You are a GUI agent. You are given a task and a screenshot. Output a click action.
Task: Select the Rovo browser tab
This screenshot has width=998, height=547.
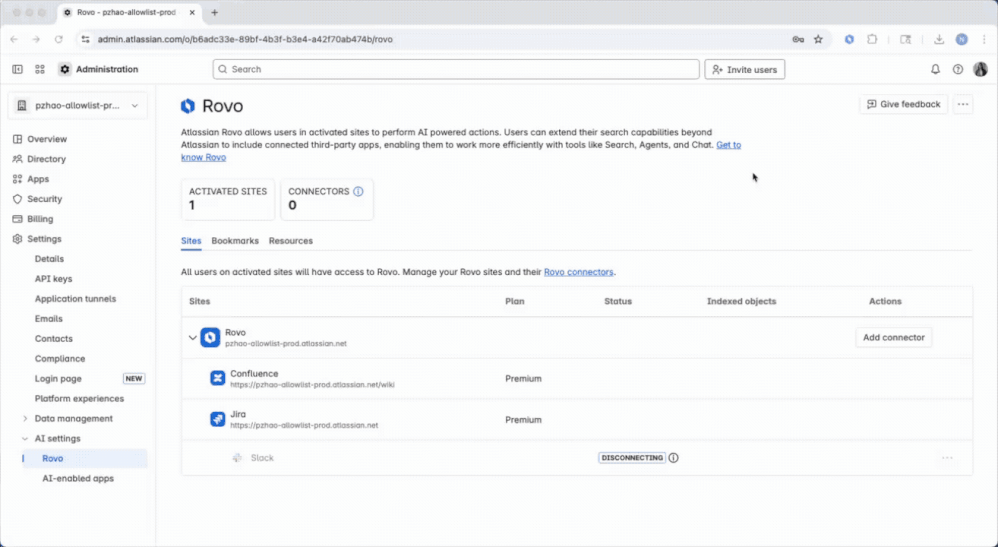pyautogui.click(x=127, y=13)
